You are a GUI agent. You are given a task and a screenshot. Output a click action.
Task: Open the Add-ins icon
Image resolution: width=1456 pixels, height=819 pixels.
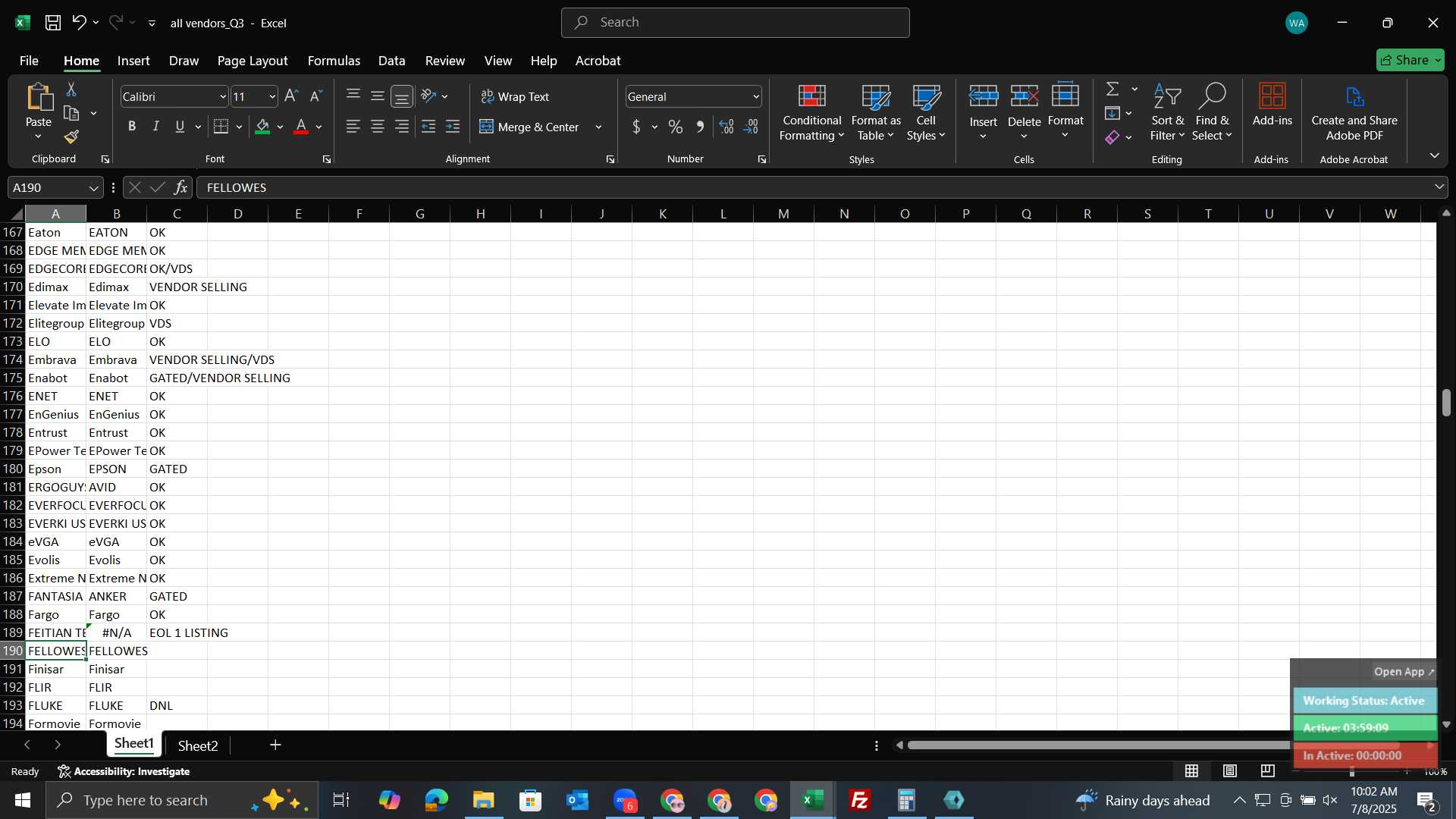[x=1272, y=105]
